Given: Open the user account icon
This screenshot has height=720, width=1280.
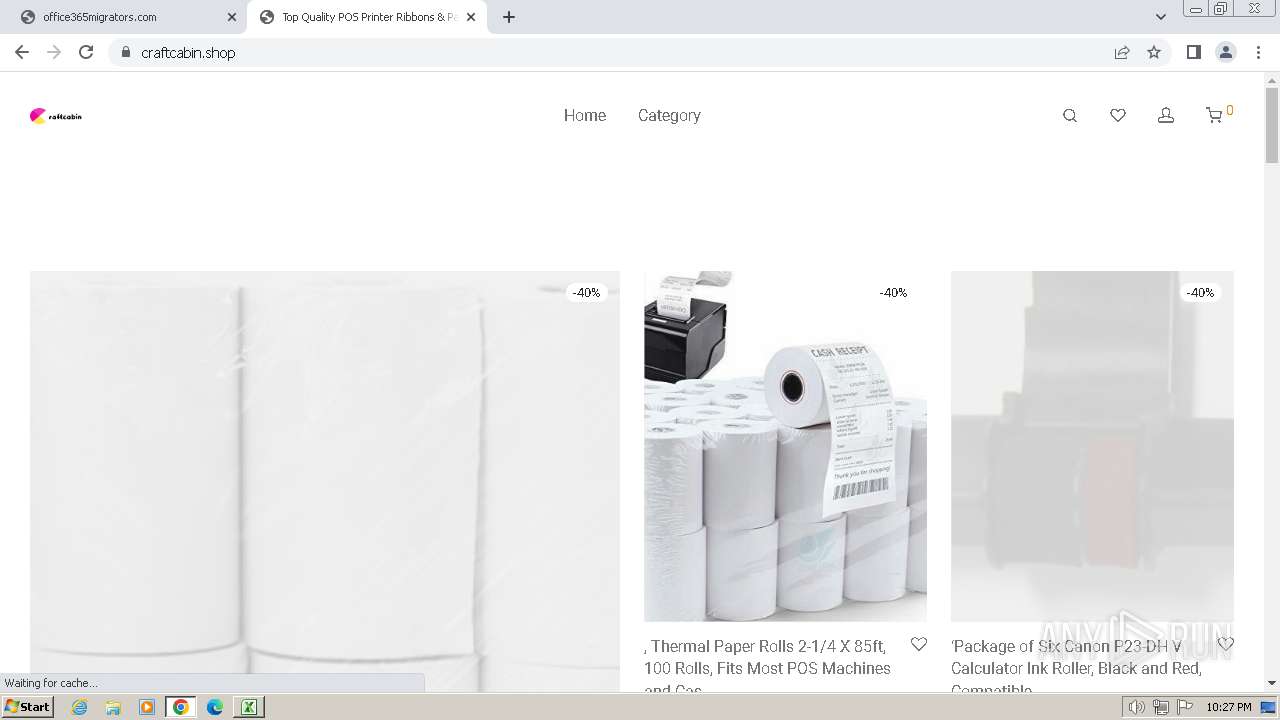Looking at the screenshot, I should point(1166,116).
